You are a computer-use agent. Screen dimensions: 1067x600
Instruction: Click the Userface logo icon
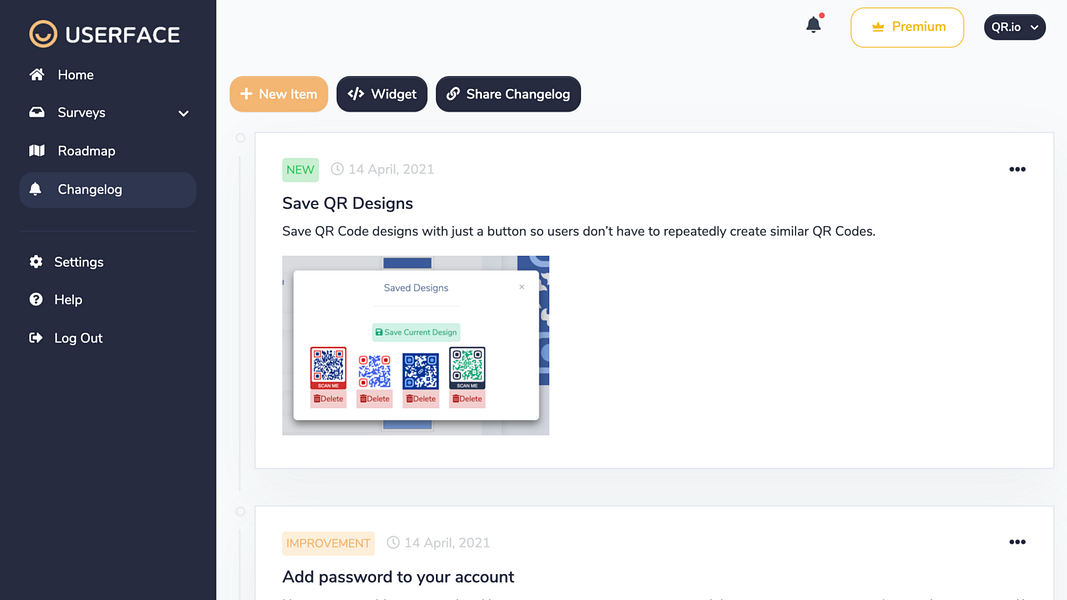43,34
